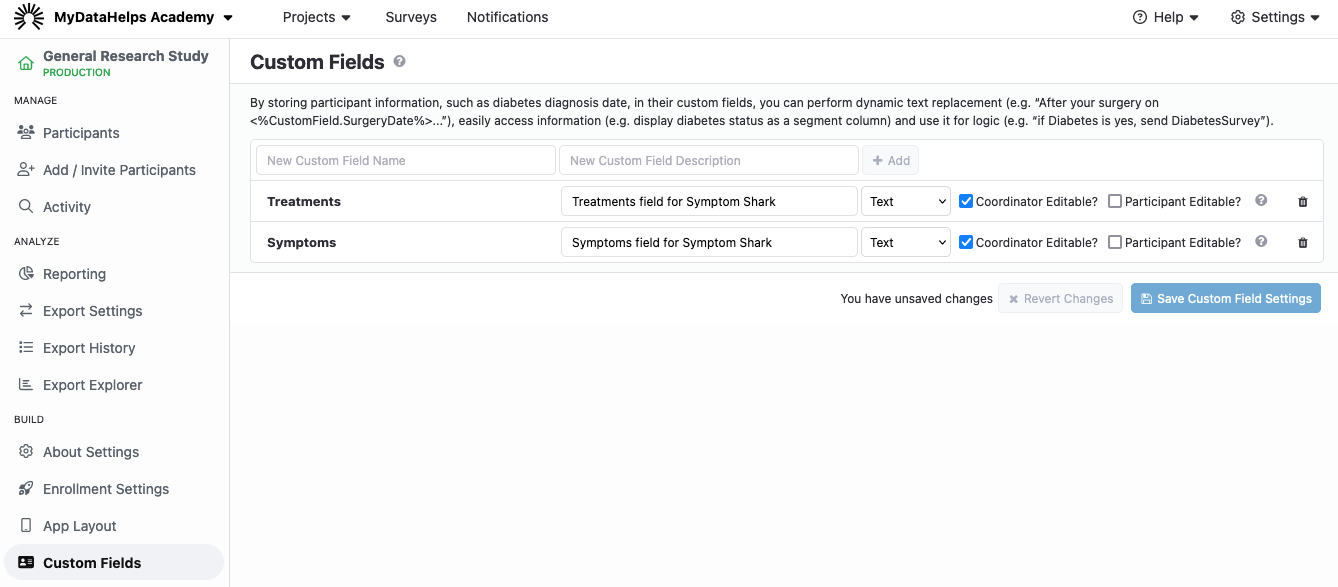Click the green home icon for study
This screenshot has height=587, width=1338.
click(x=26, y=64)
